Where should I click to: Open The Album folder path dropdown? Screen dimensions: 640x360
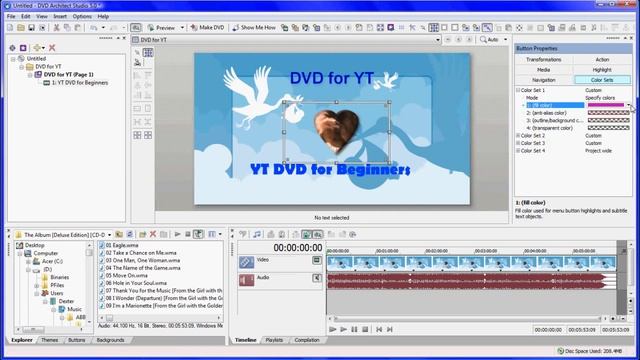109,235
